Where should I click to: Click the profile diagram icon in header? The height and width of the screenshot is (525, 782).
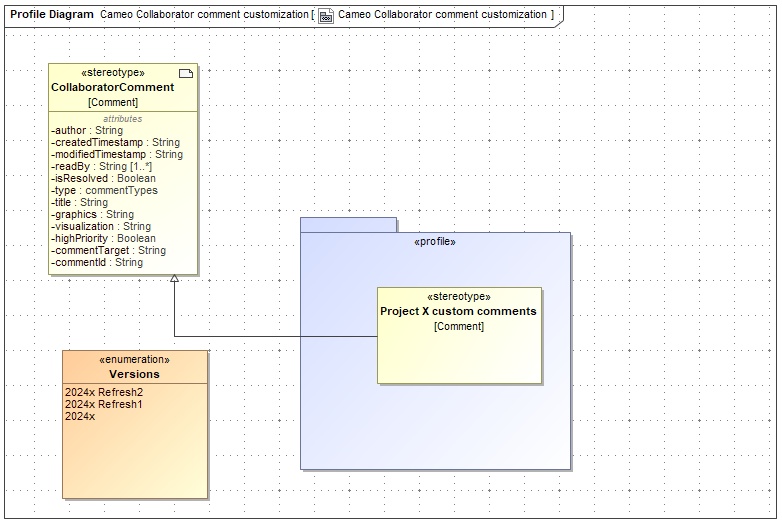pyautogui.click(x=326, y=16)
